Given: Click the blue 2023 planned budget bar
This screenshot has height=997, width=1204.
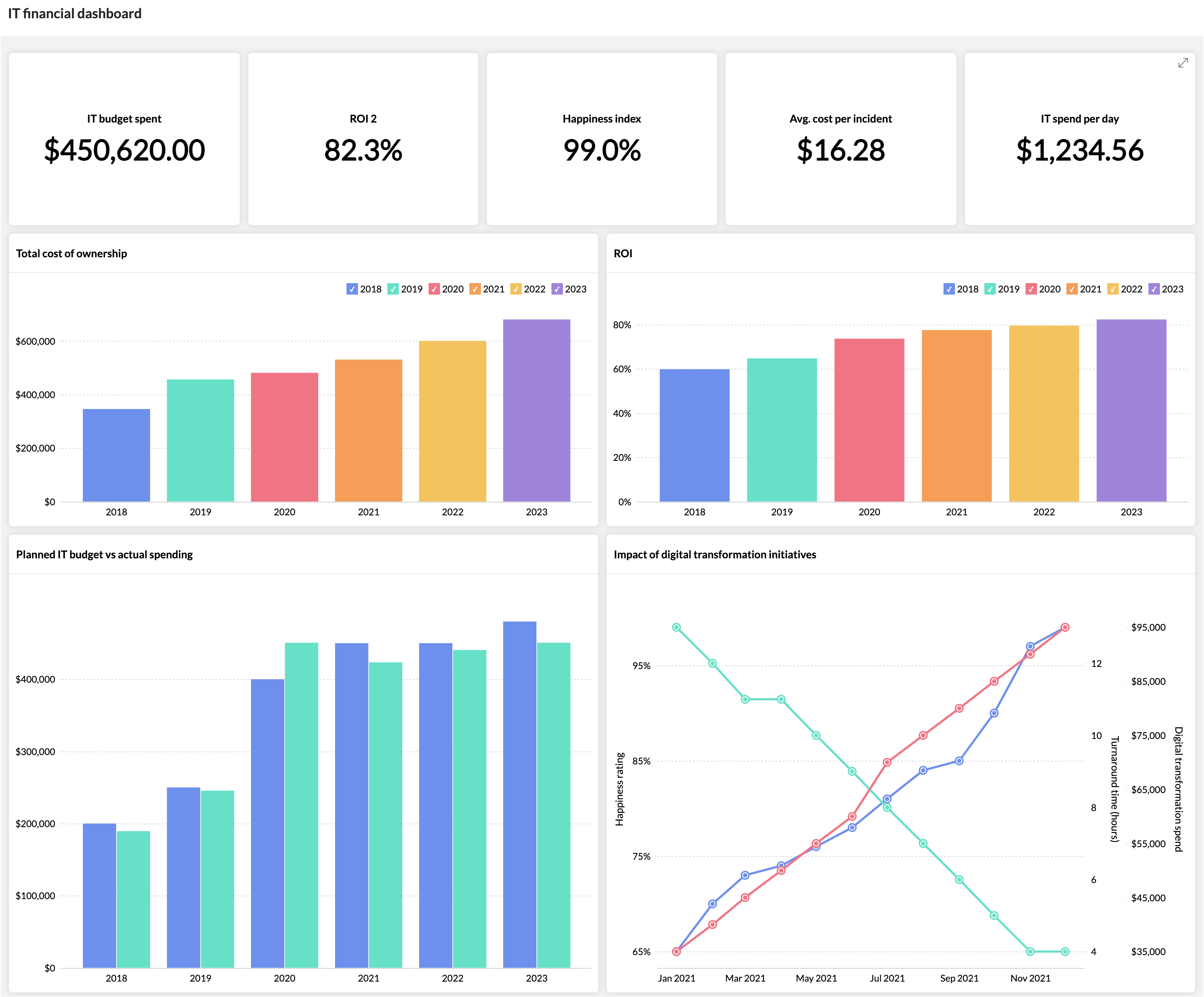Looking at the screenshot, I should coord(520,794).
